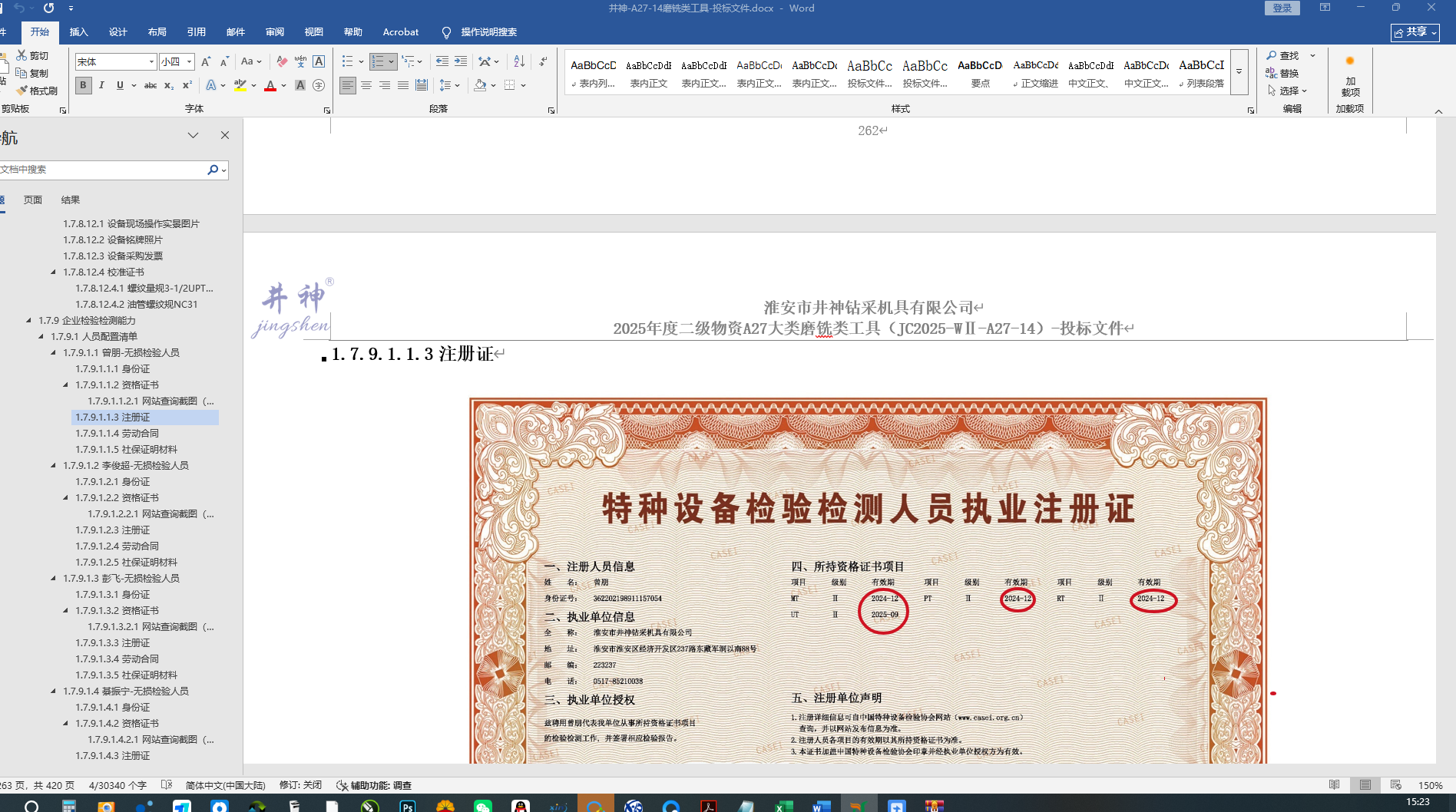This screenshot has width=1456, height=812.
Task: Switch to Results (结果) tab in navigation pane
Action: click(x=71, y=200)
